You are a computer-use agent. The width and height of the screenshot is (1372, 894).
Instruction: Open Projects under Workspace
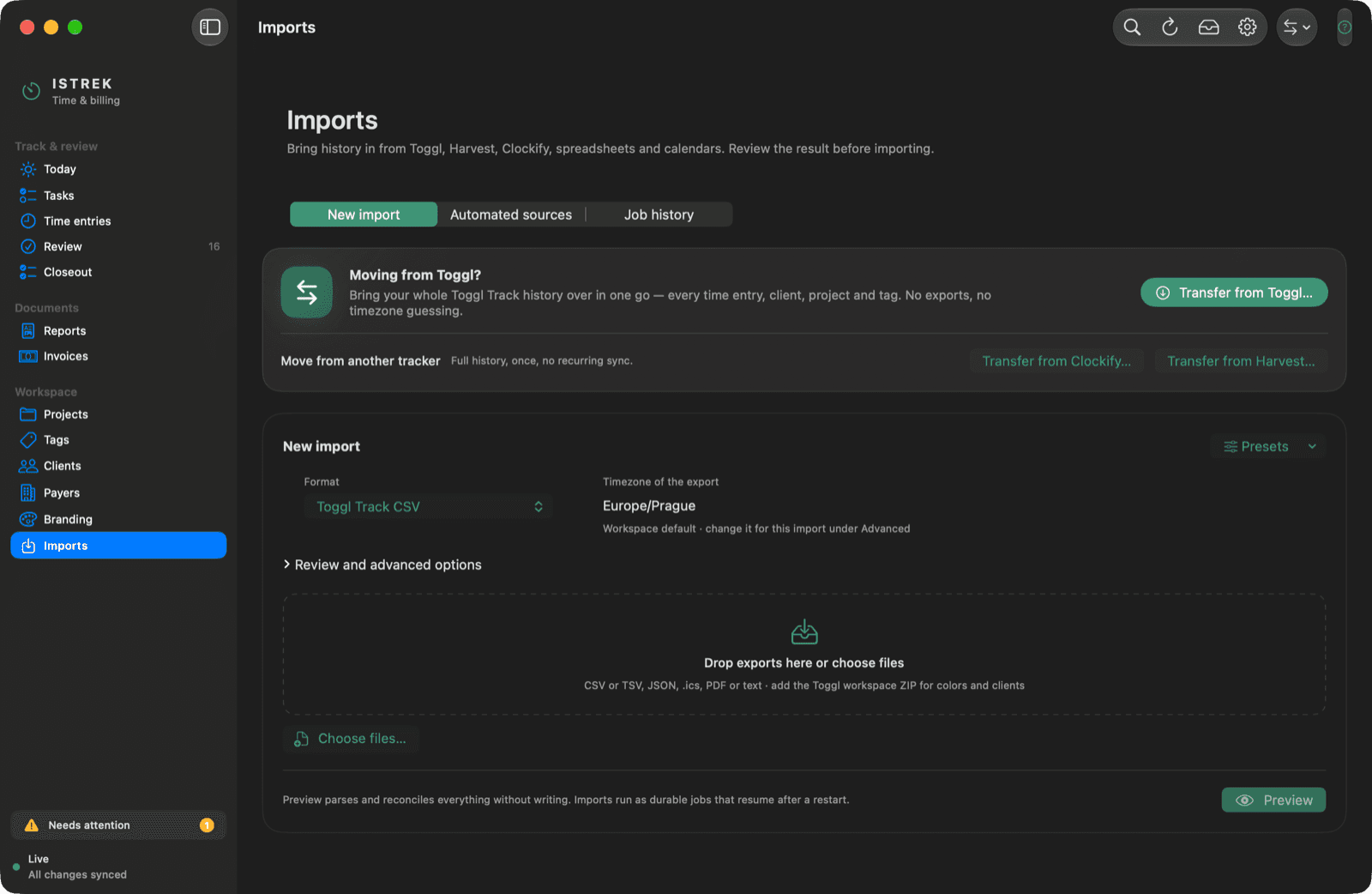118,414
